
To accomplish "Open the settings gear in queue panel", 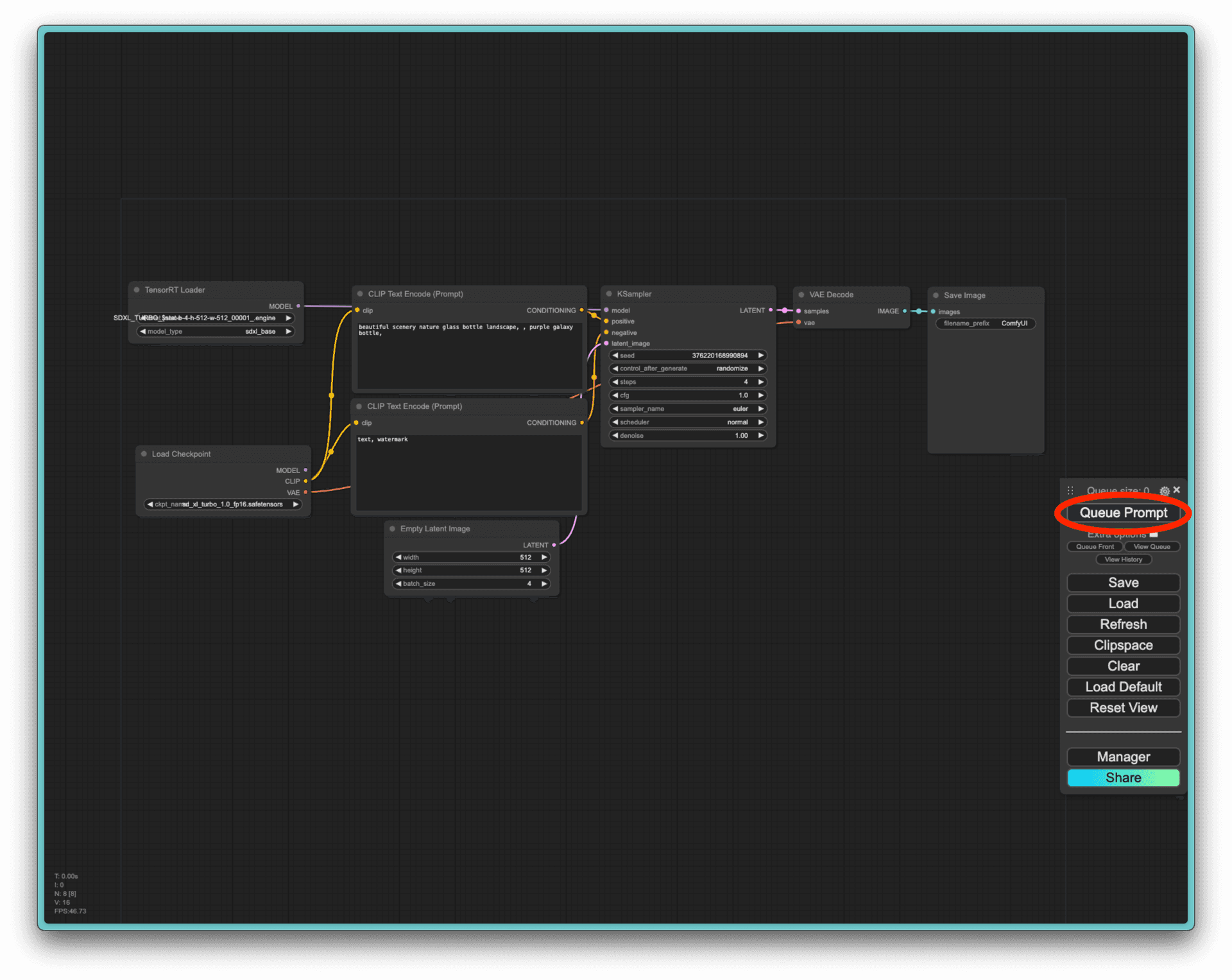I will click(x=1164, y=490).
